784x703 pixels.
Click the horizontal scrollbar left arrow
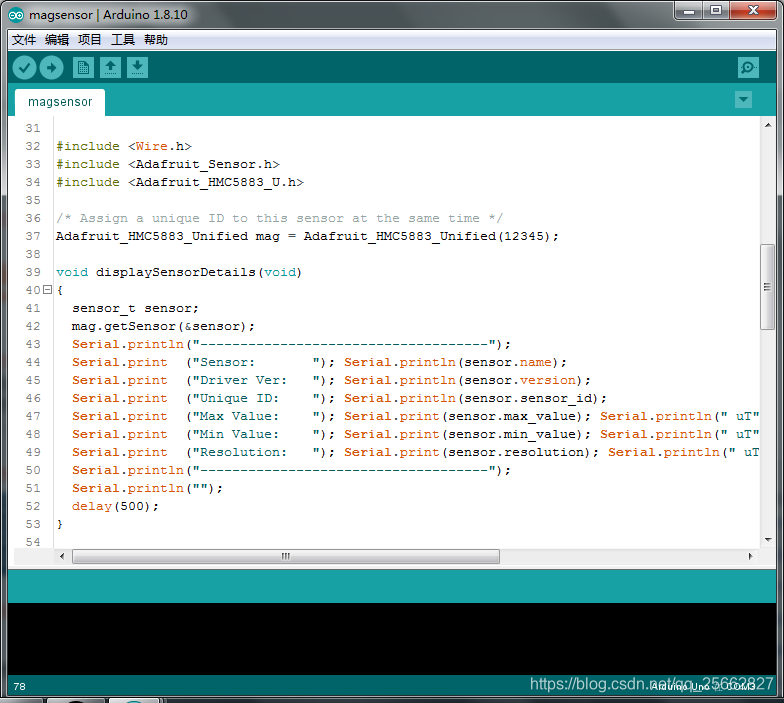point(62,556)
